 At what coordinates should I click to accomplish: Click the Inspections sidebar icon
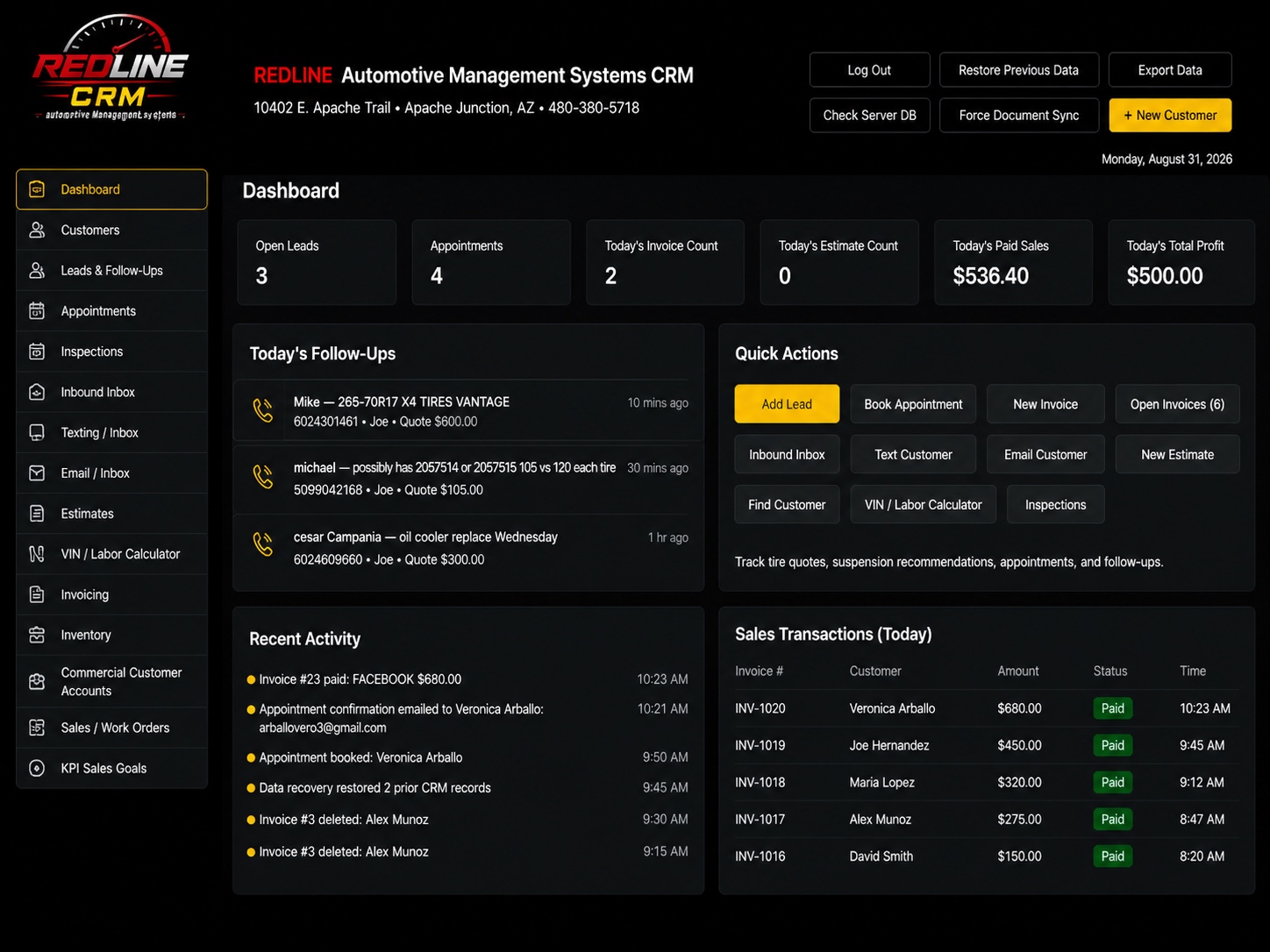[37, 352]
